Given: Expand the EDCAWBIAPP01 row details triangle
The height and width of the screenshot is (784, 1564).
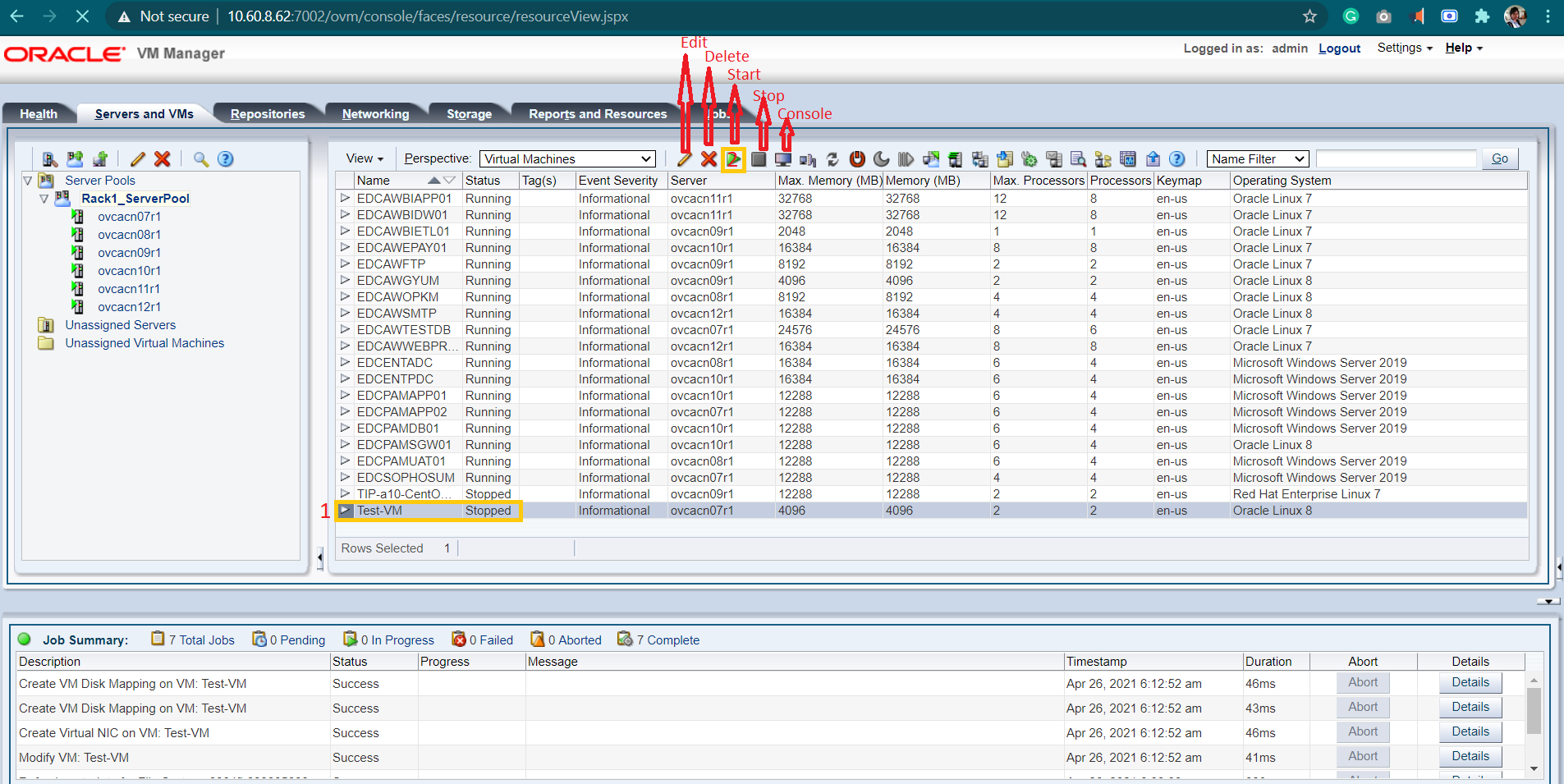Looking at the screenshot, I should click(x=345, y=198).
